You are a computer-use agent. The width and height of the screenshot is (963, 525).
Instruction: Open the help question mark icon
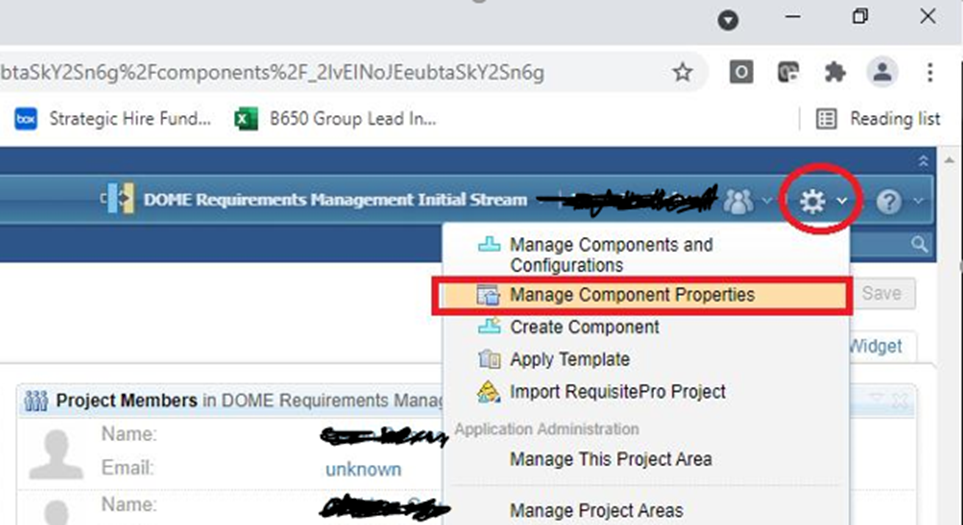coord(889,202)
